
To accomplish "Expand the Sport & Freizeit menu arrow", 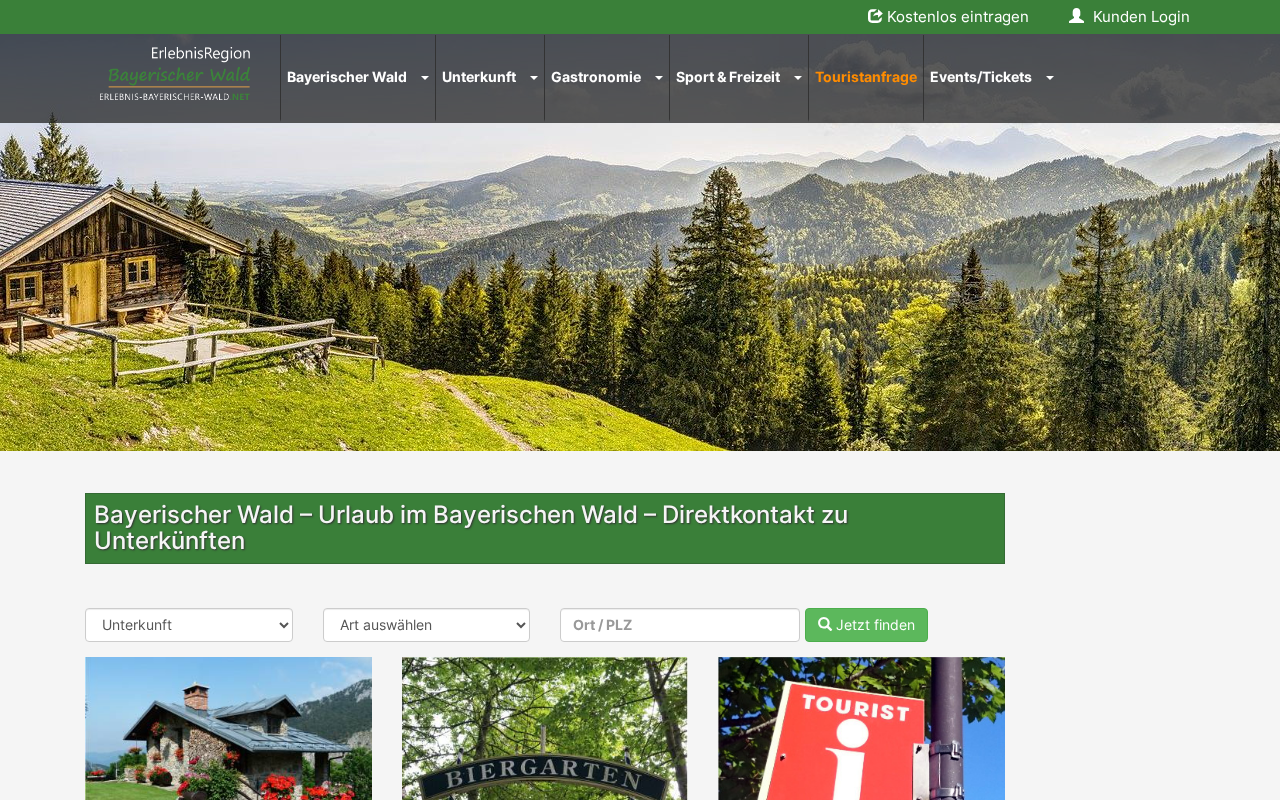I will pos(798,78).
